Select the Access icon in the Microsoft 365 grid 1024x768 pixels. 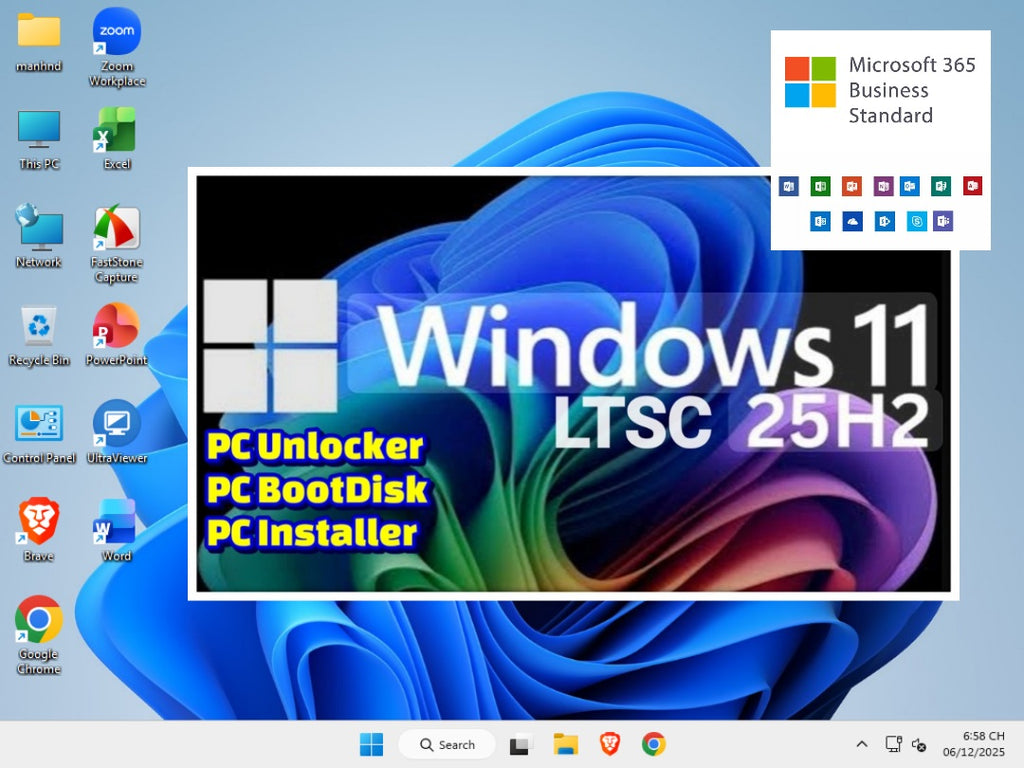972,186
